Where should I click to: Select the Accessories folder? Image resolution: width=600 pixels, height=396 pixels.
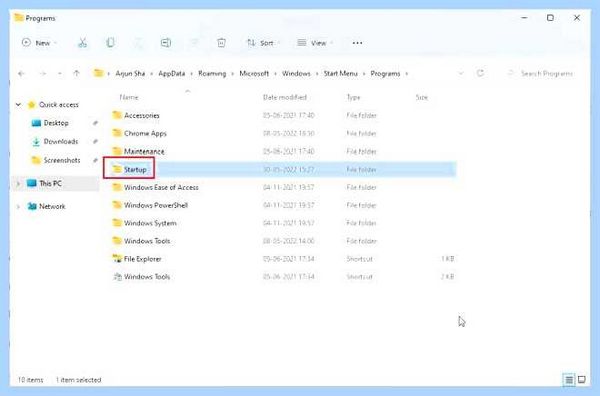(x=283, y=115)
